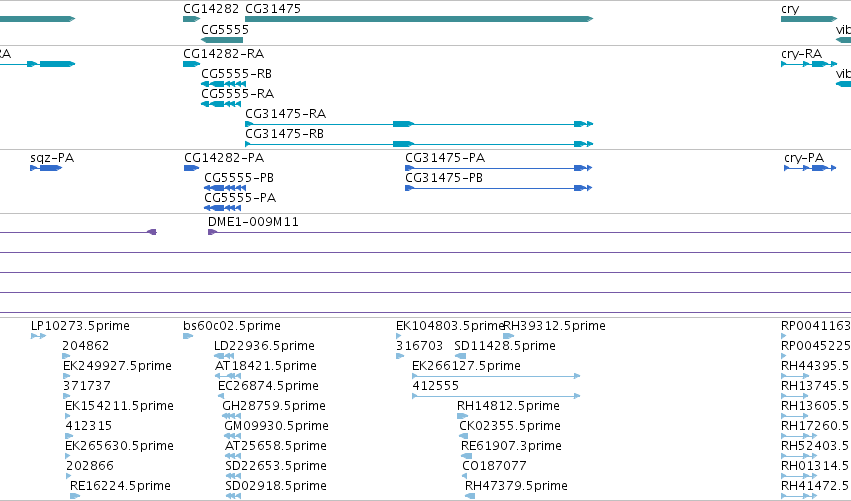Click the cry-RA transcript
851x501 pixels.
click(809, 64)
